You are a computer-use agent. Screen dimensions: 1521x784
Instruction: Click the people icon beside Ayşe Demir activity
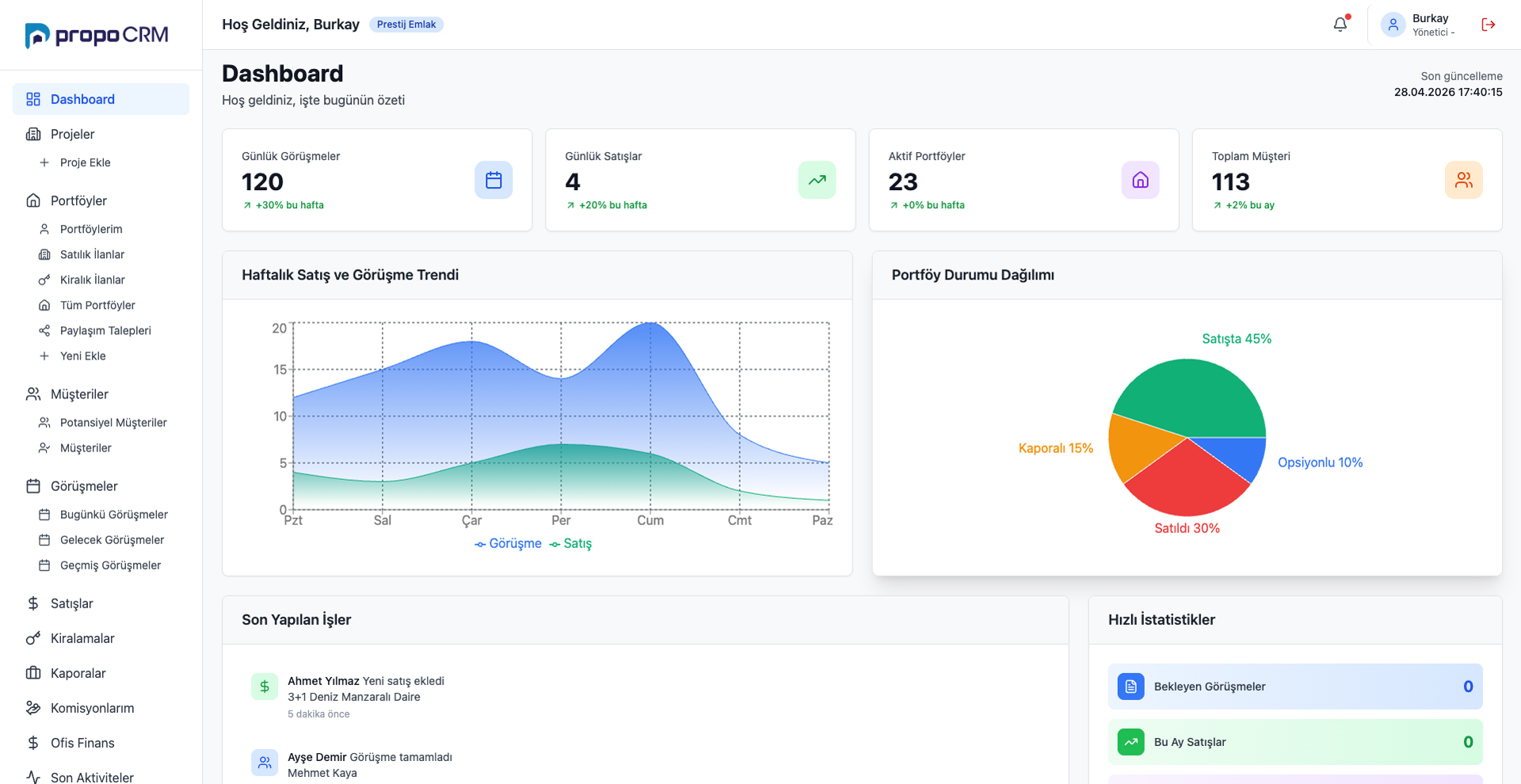click(265, 763)
